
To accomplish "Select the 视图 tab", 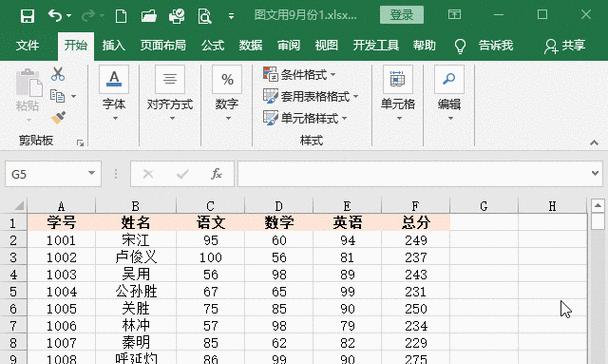I will pos(326,45).
